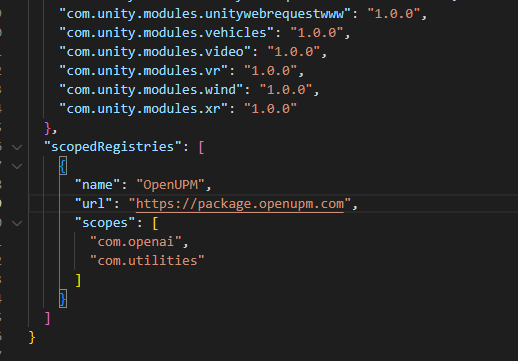Screen dimensions: 518x361
Task: Click the "1.0.0" value of vr
Action: (271, 71)
